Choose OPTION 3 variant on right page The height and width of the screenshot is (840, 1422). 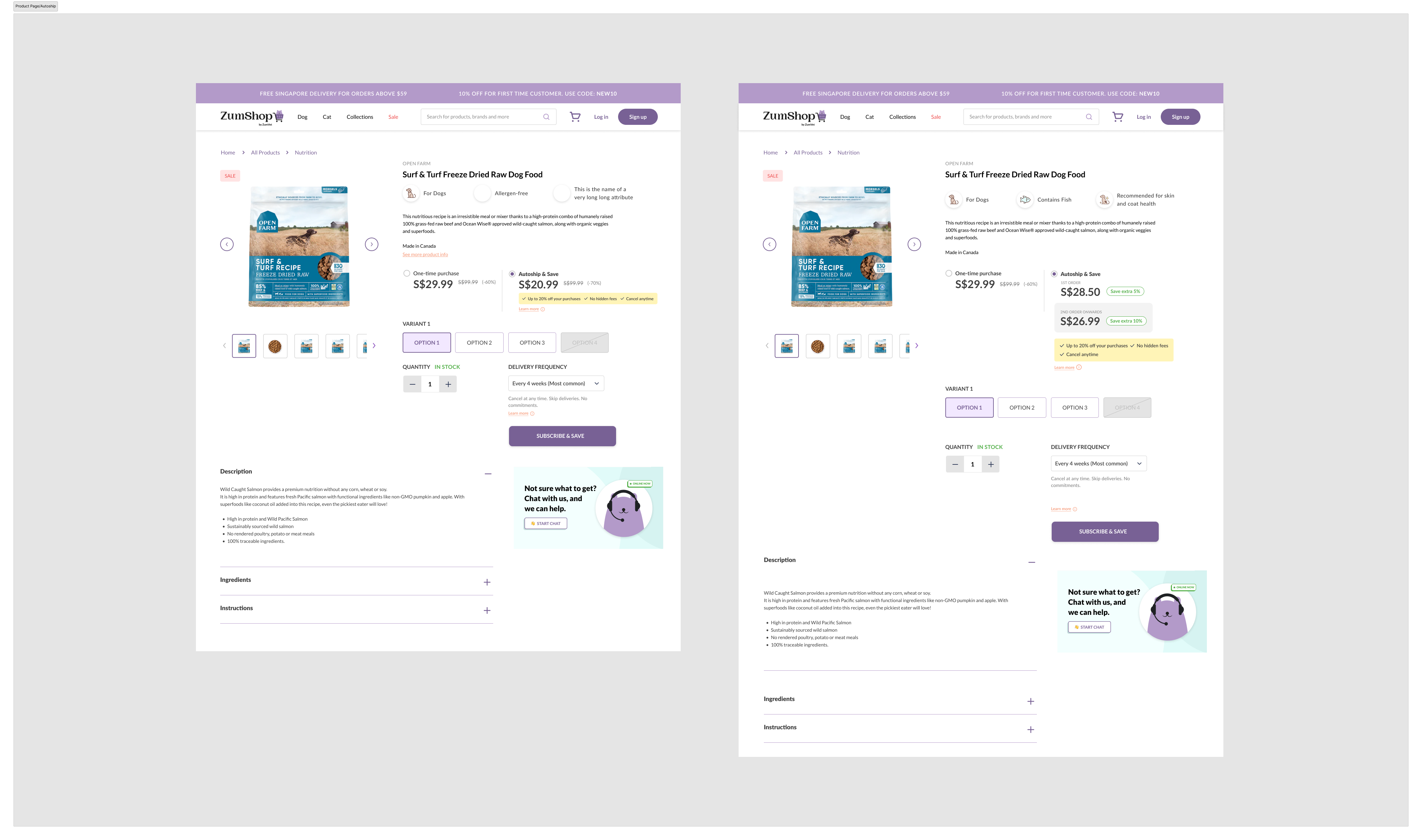(x=1075, y=408)
